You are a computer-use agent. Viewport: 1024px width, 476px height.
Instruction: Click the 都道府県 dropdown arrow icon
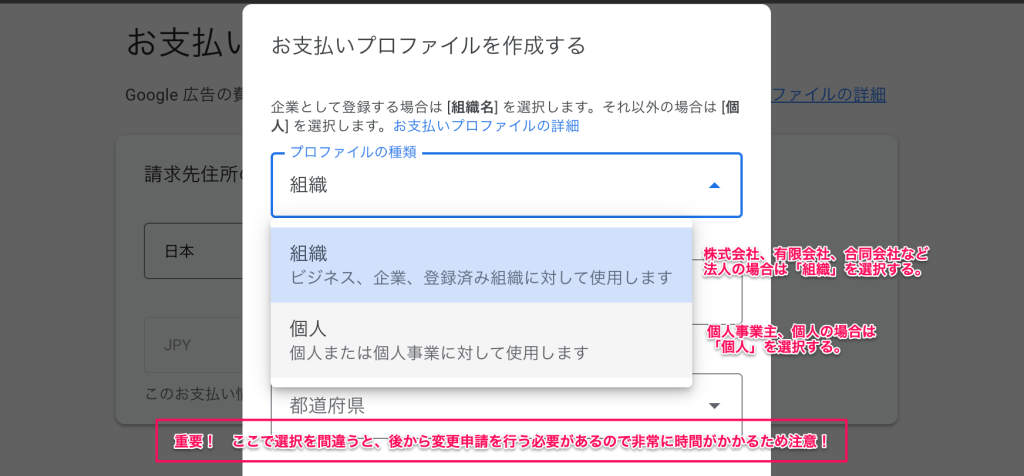(x=714, y=406)
